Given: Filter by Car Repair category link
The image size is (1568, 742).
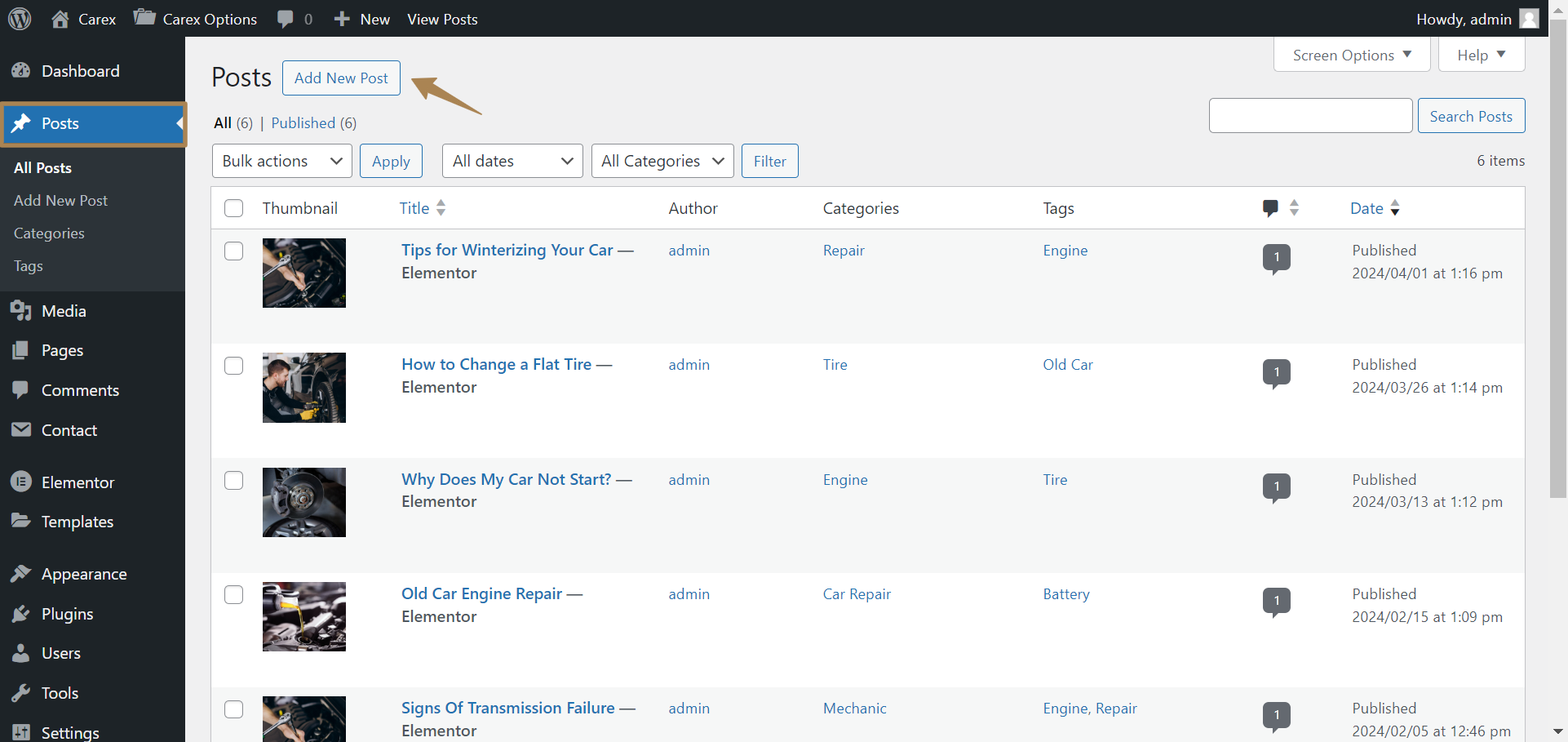Looking at the screenshot, I should coord(857,594).
